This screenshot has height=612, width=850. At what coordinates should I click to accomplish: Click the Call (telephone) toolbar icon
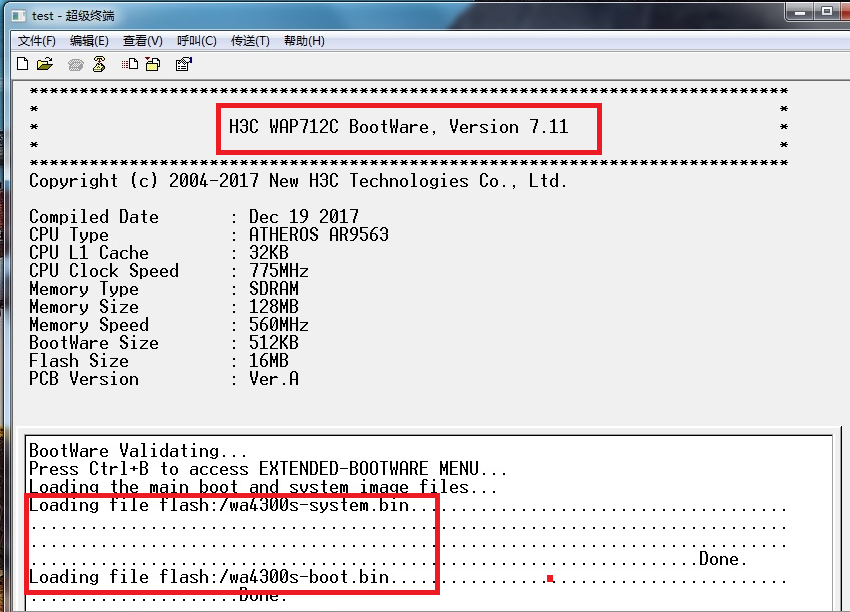coord(75,65)
